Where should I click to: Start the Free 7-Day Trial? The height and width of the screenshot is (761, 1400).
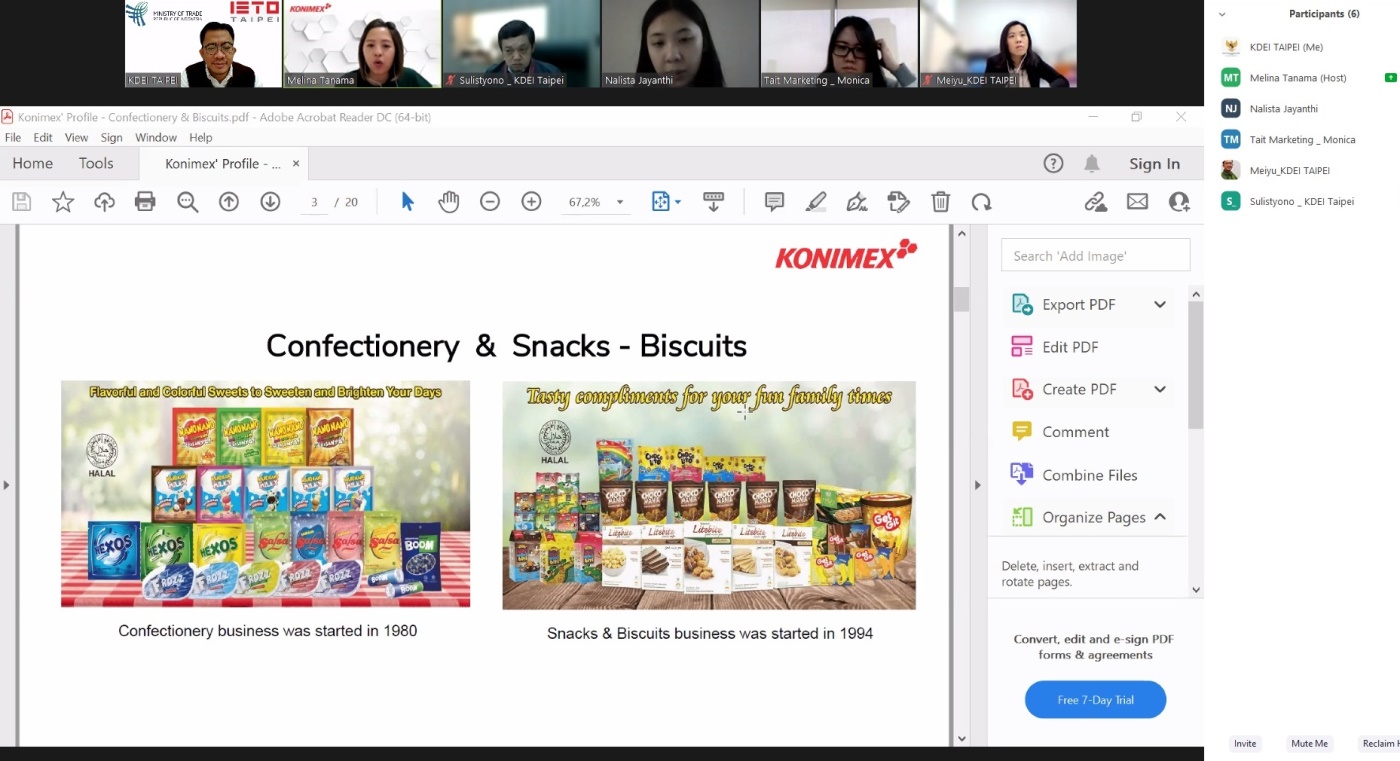pos(1095,700)
